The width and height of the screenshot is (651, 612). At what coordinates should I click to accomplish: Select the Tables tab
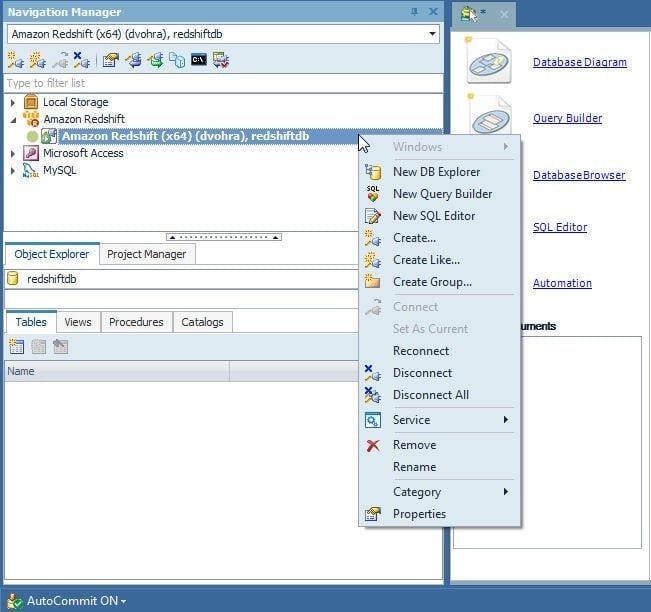[x=31, y=322]
